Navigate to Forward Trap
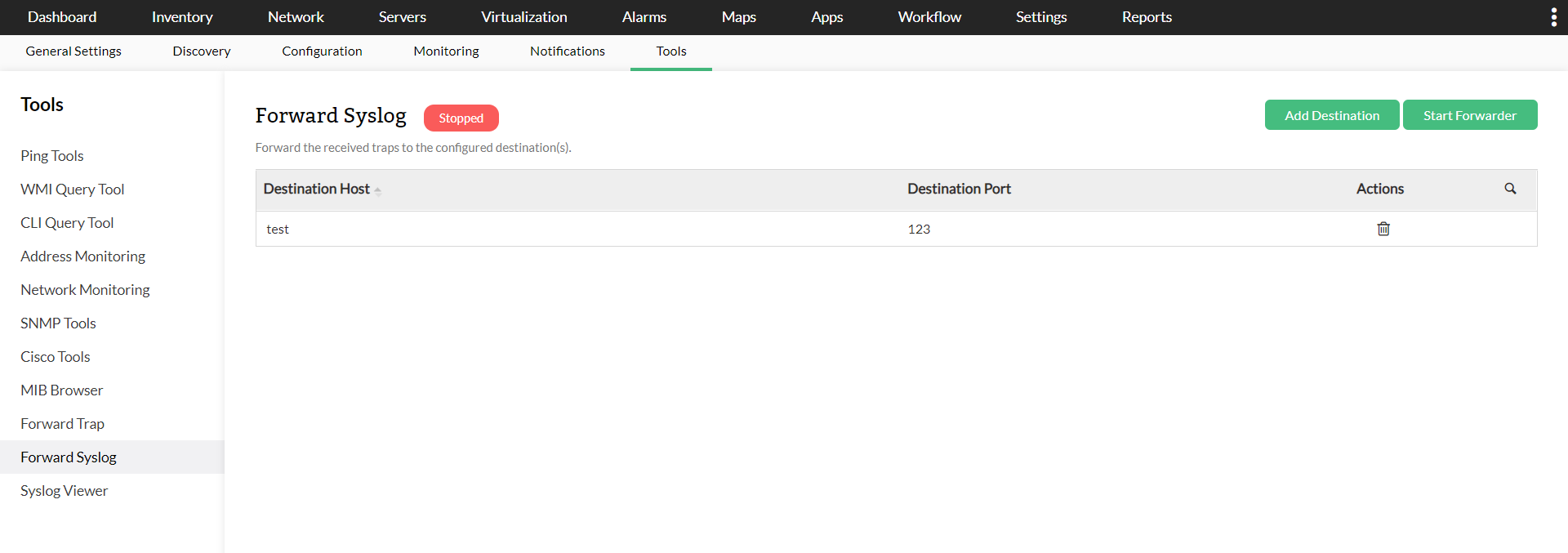The height and width of the screenshot is (553, 1568). [63, 424]
